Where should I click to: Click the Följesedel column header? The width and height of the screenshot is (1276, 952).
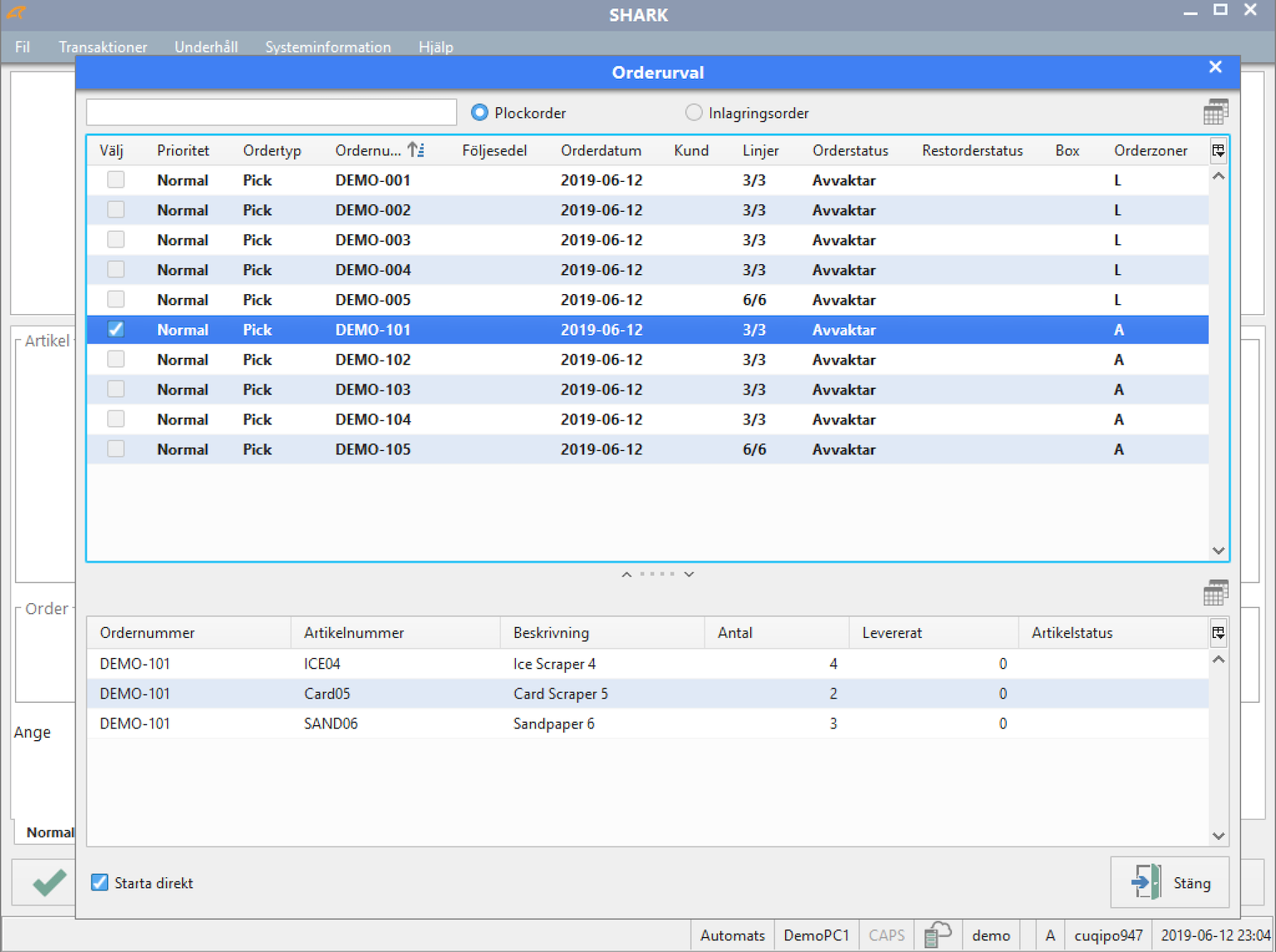point(494,150)
